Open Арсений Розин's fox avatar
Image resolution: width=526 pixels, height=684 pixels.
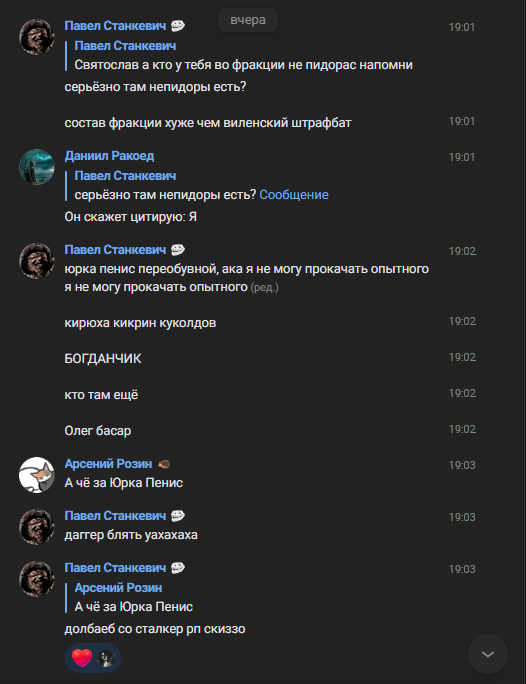tap(37, 475)
